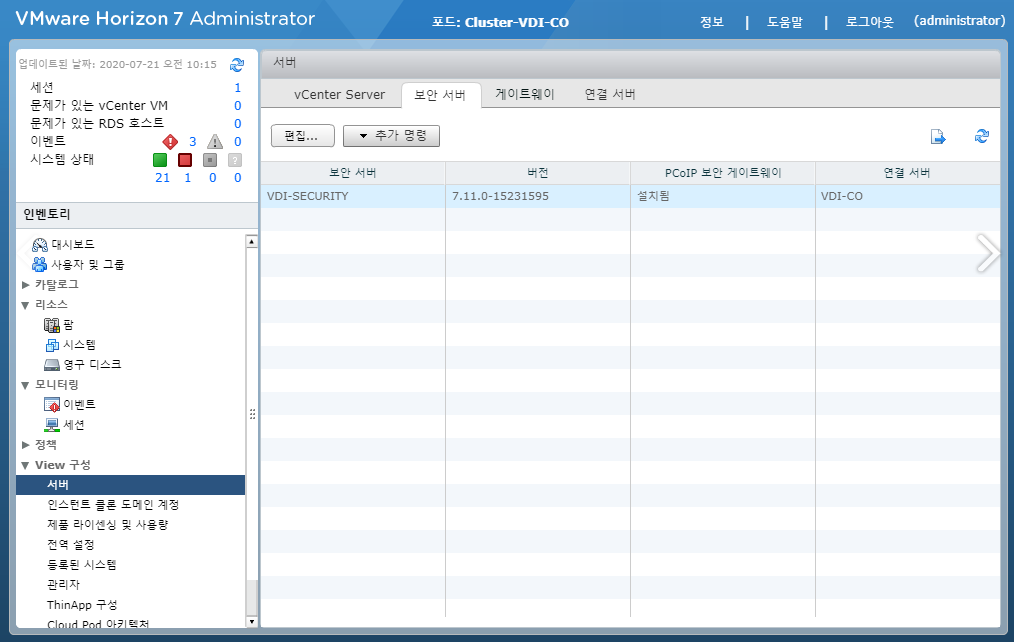This screenshot has height=642, width=1014.
Task: Click the green system status square
Action: coord(160,160)
